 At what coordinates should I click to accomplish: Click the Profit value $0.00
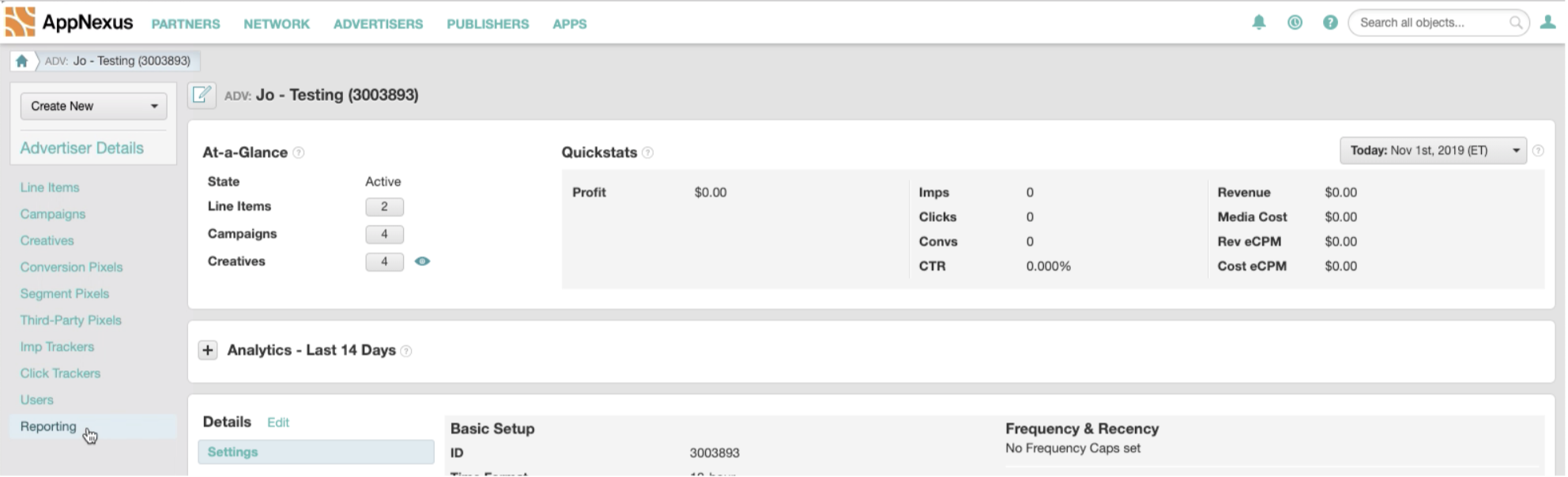(710, 193)
